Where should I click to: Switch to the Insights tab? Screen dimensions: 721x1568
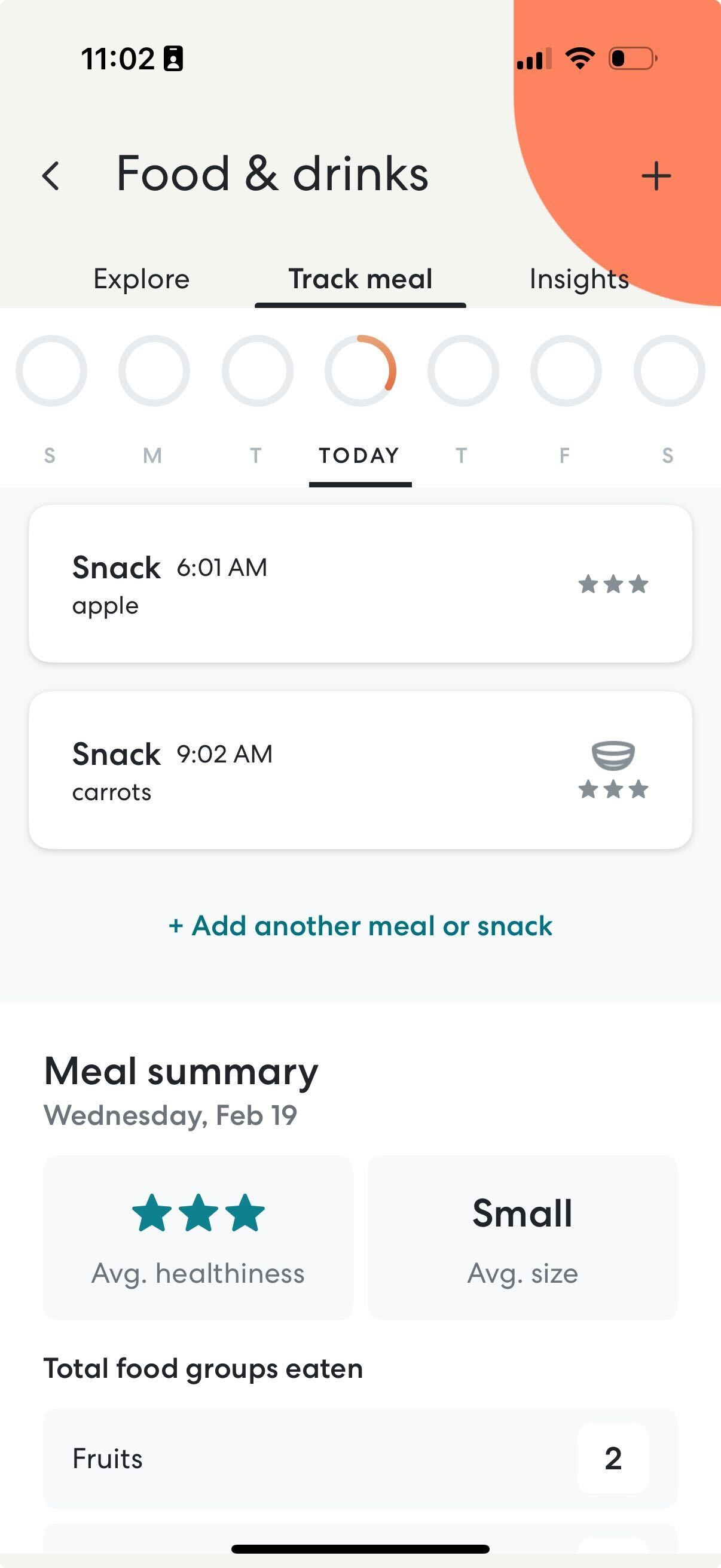(579, 280)
